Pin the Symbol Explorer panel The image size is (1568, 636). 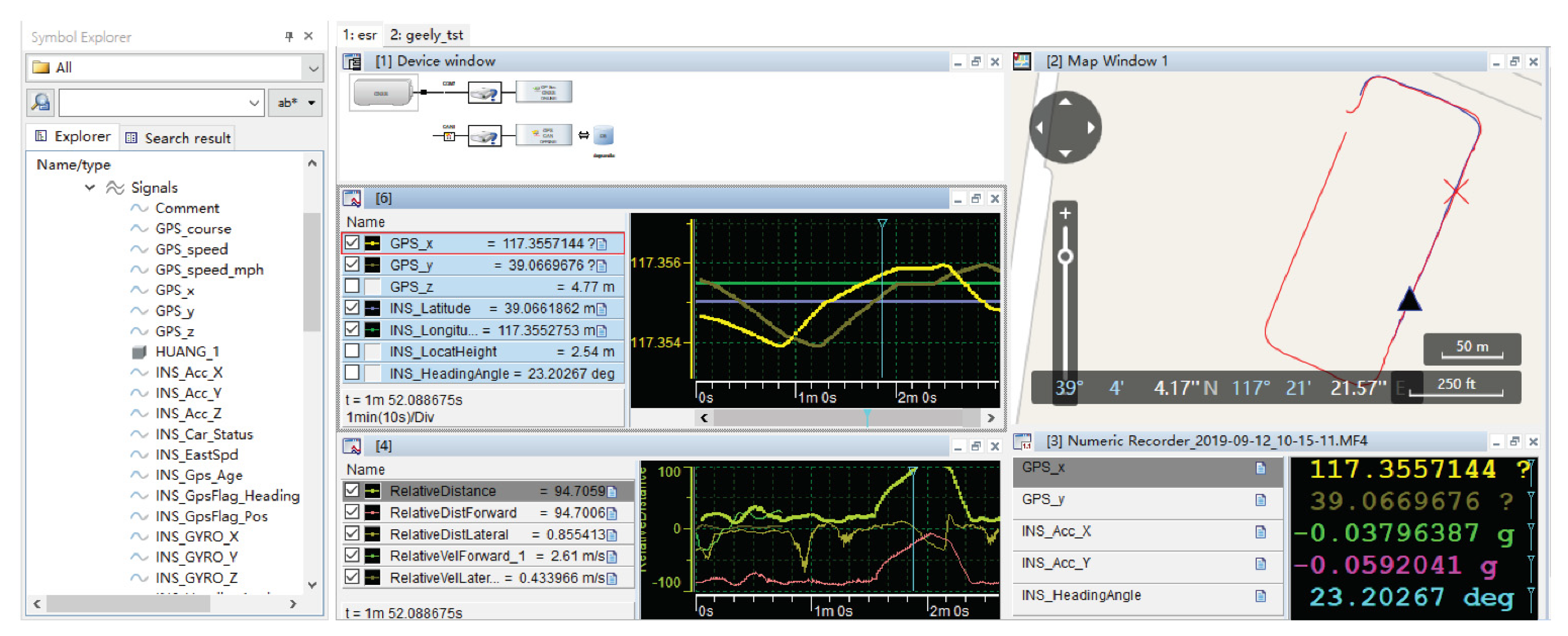tap(288, 36)
